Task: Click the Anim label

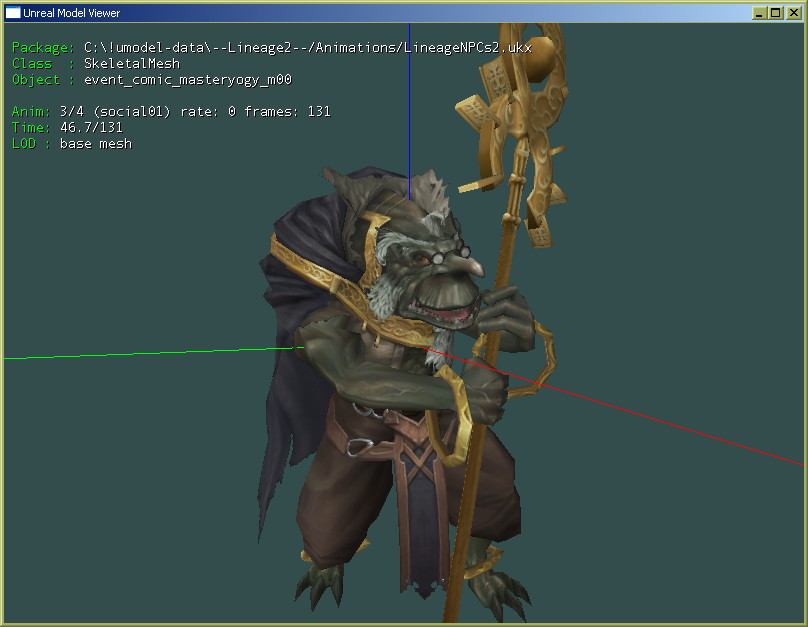Action: [31, 112]
